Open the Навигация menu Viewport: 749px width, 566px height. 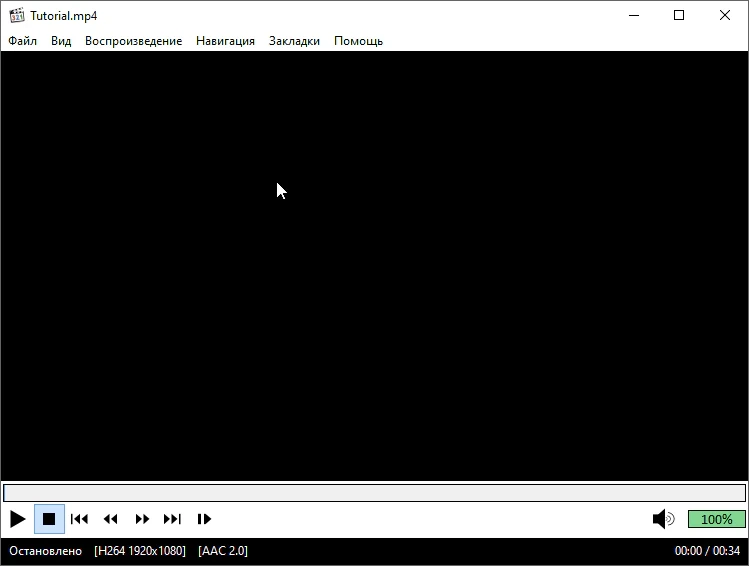point(225,41)
